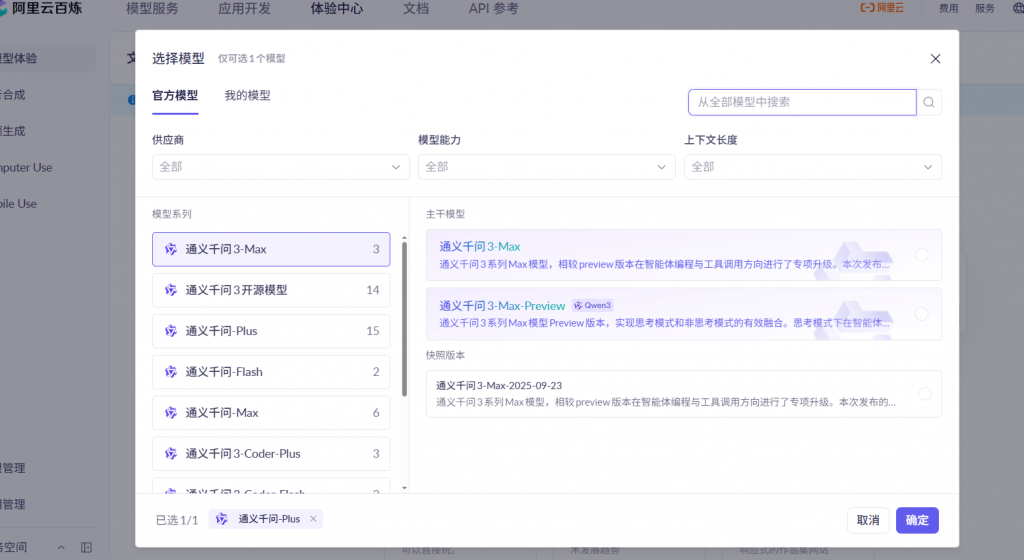Click the 阿里云百炼 logo icon
The image size is (1024, 560).
4,8
